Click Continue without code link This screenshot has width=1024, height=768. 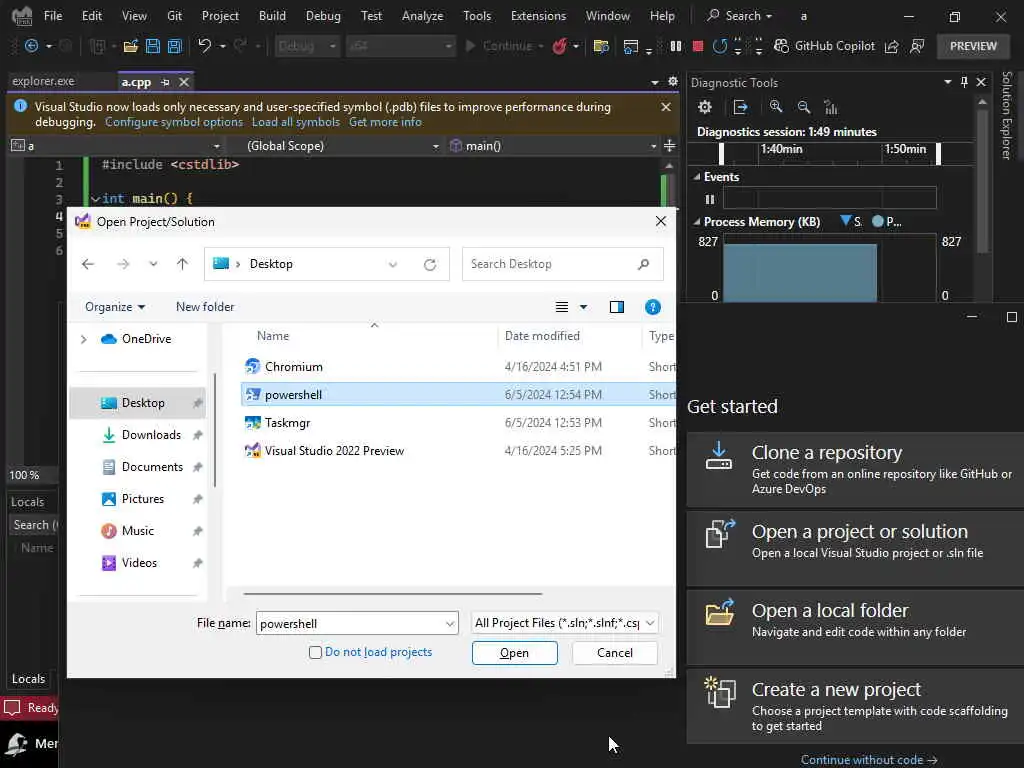pos(869,760)
